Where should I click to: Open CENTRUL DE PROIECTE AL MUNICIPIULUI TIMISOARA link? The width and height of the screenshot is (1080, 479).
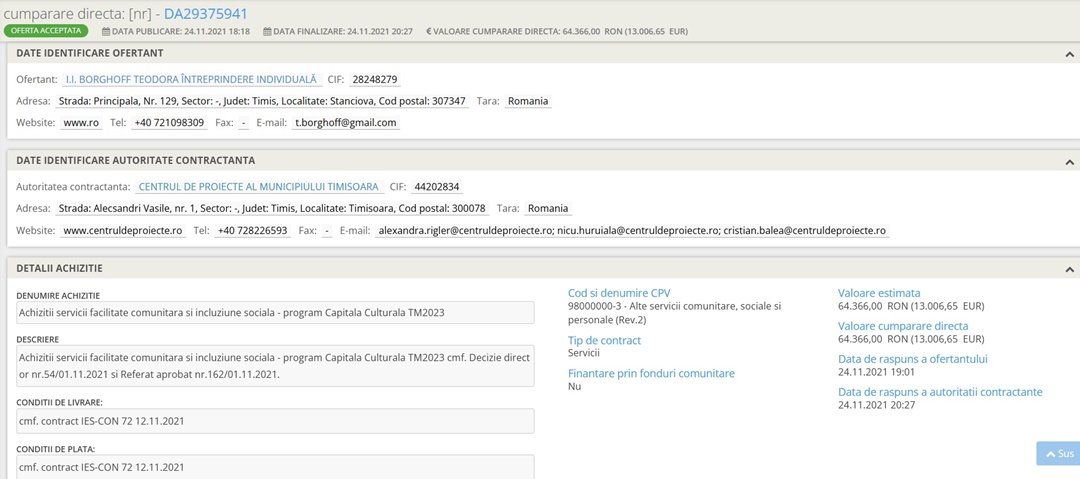click(x=259, y=187)
